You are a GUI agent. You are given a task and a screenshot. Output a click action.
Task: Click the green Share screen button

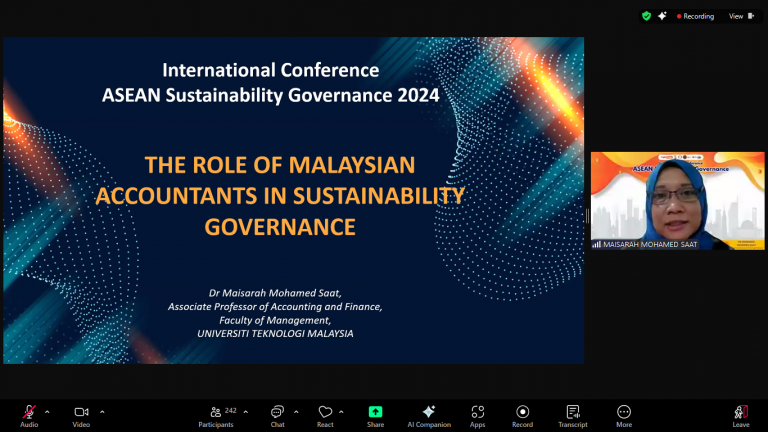click(x=376, y=416)
